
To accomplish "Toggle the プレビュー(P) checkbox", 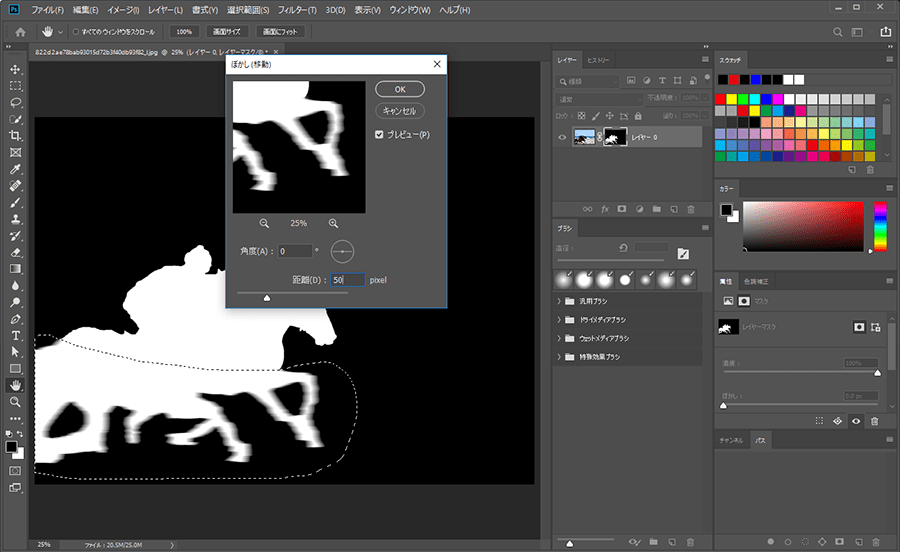I will coord(379,135).
